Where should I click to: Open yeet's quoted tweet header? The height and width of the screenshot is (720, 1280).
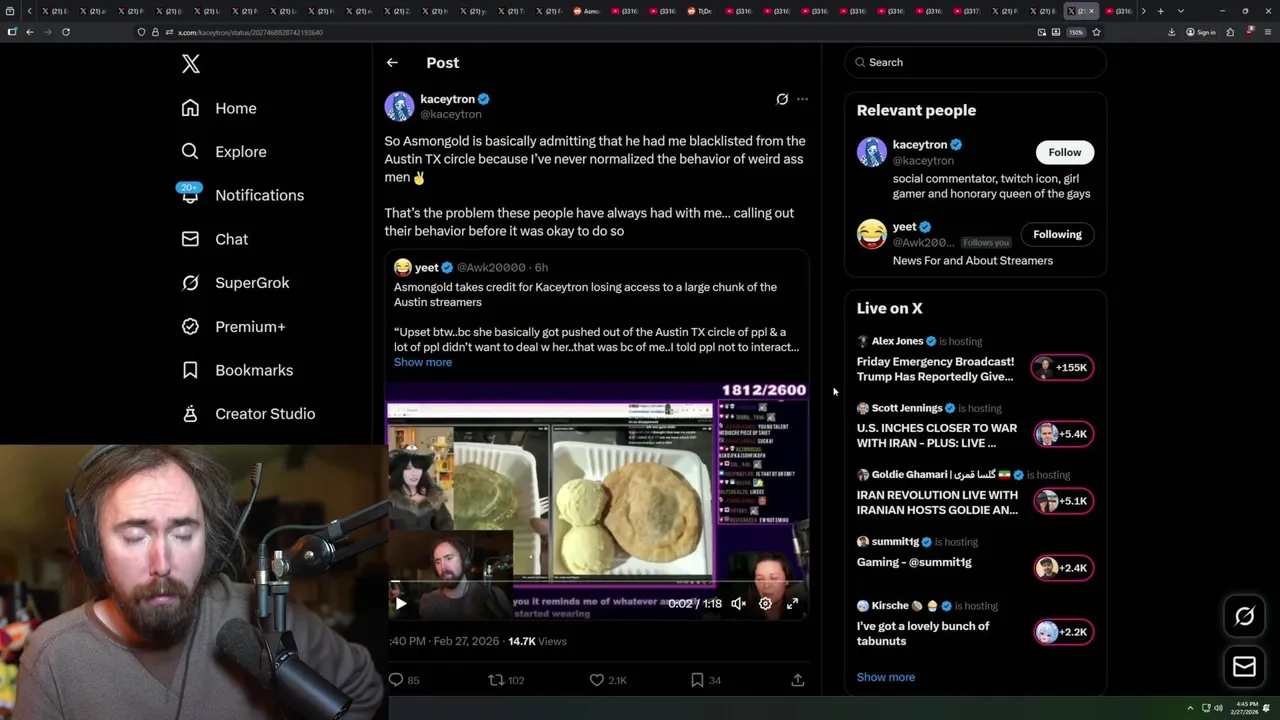coord(471,267)
